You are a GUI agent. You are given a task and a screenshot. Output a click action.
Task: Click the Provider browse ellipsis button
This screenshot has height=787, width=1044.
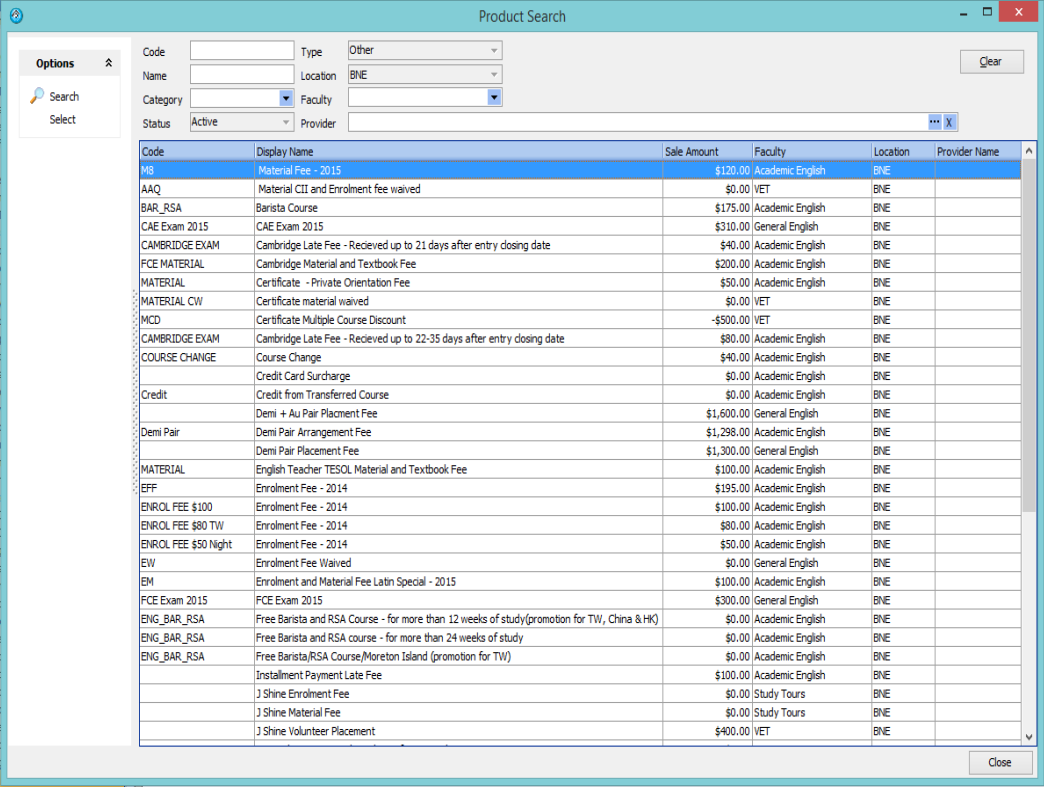(x=934, y=122)
